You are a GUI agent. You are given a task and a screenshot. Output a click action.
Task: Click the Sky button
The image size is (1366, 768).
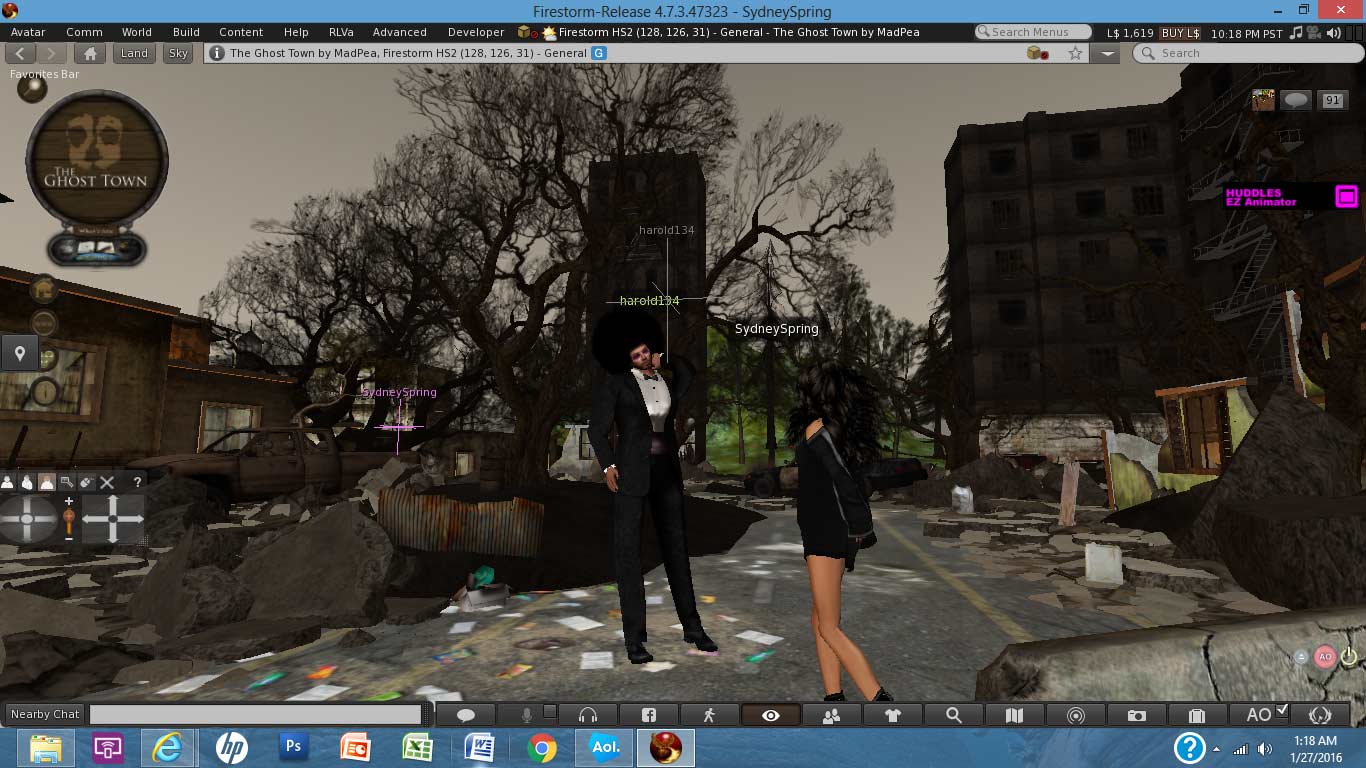pos(178,53)
